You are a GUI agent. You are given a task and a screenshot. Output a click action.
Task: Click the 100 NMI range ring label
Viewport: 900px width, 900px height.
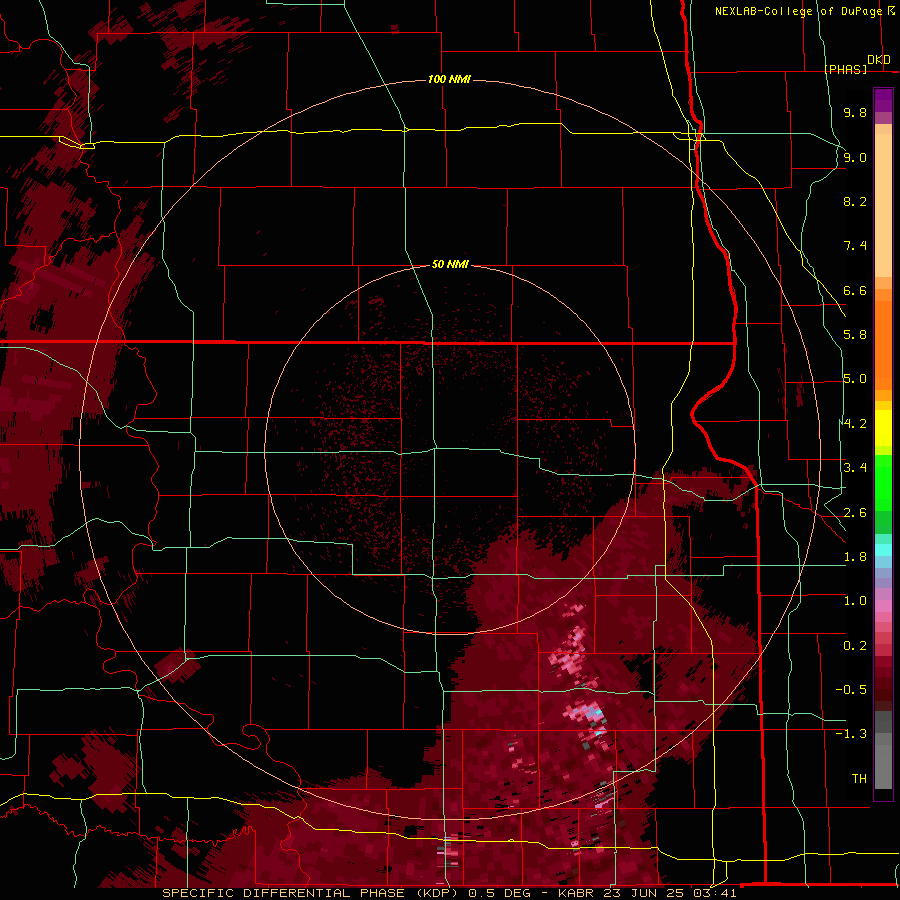(x=449, y=79)
